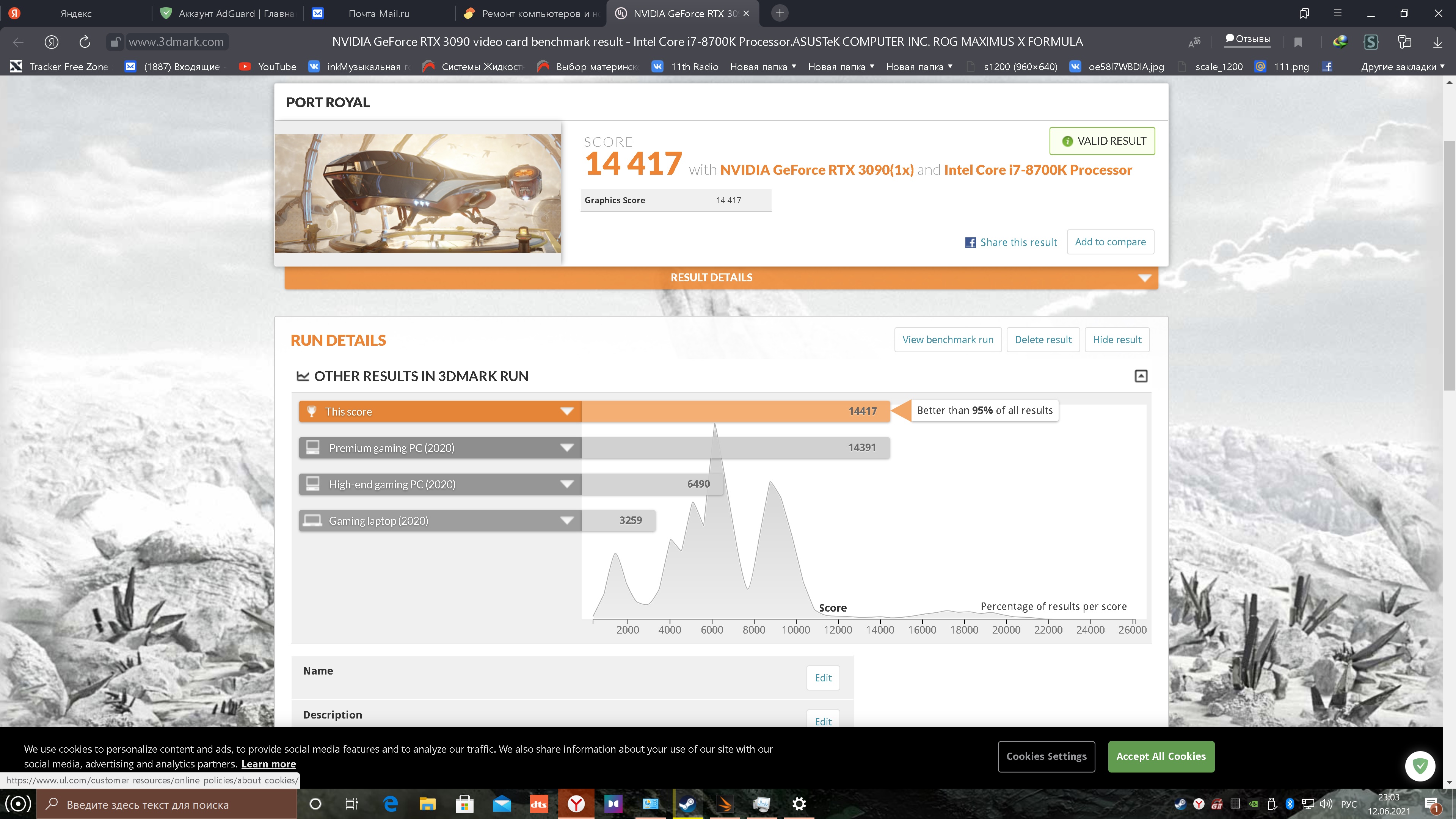1456x819 pixels.
Task: Click the browser page reload icon
Action: [x=85, y=42]
